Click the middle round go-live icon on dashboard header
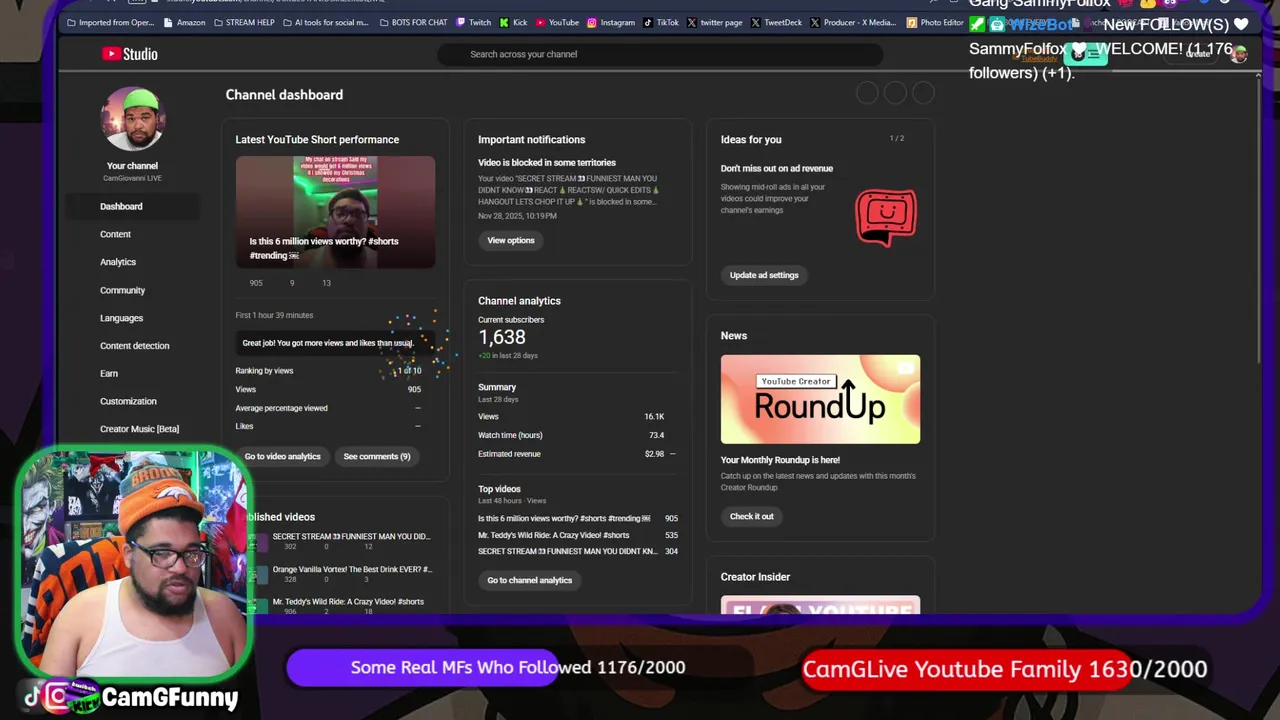Screen dimensions: 1280x720 [x=895, y=93]
